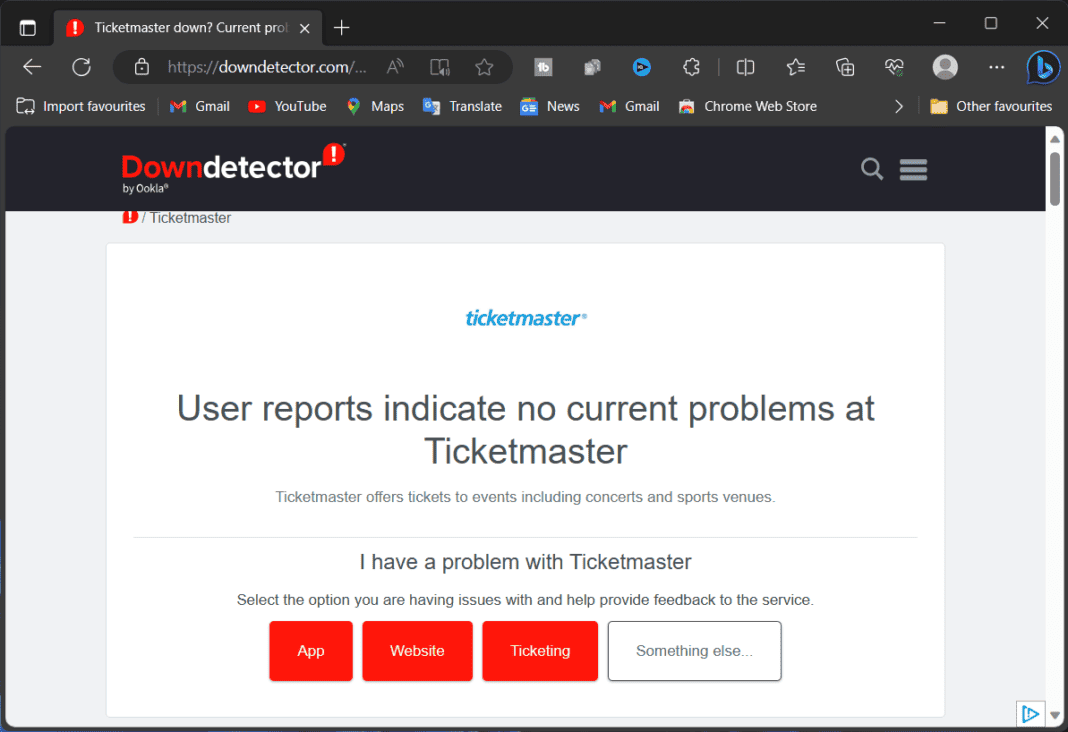Open the Collections icon in toolbar
1068x732 pixels.
pos(845,67)
